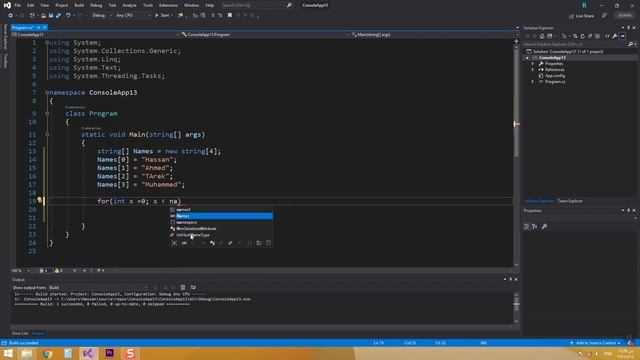Open the View menu

point(44,5)
